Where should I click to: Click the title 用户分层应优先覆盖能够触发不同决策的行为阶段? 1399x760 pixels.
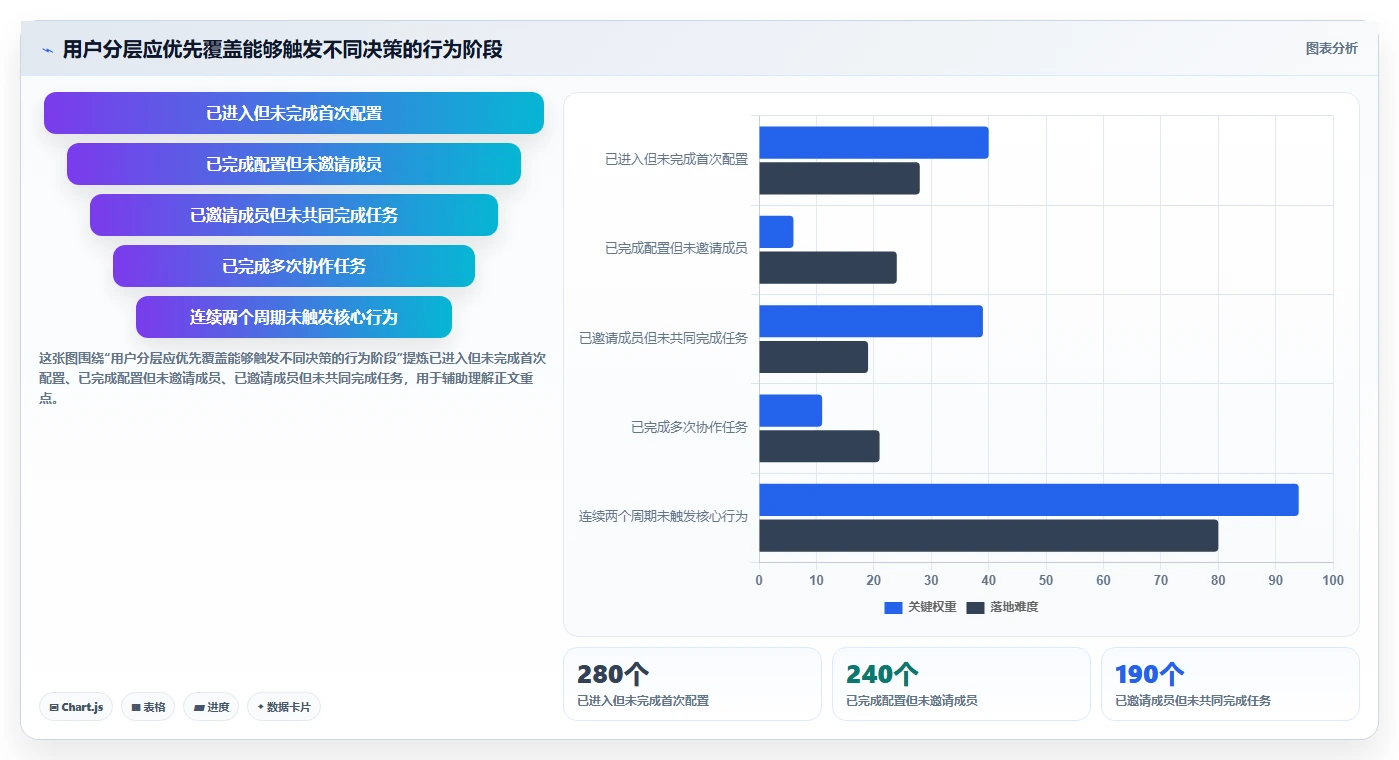[283, 49]
